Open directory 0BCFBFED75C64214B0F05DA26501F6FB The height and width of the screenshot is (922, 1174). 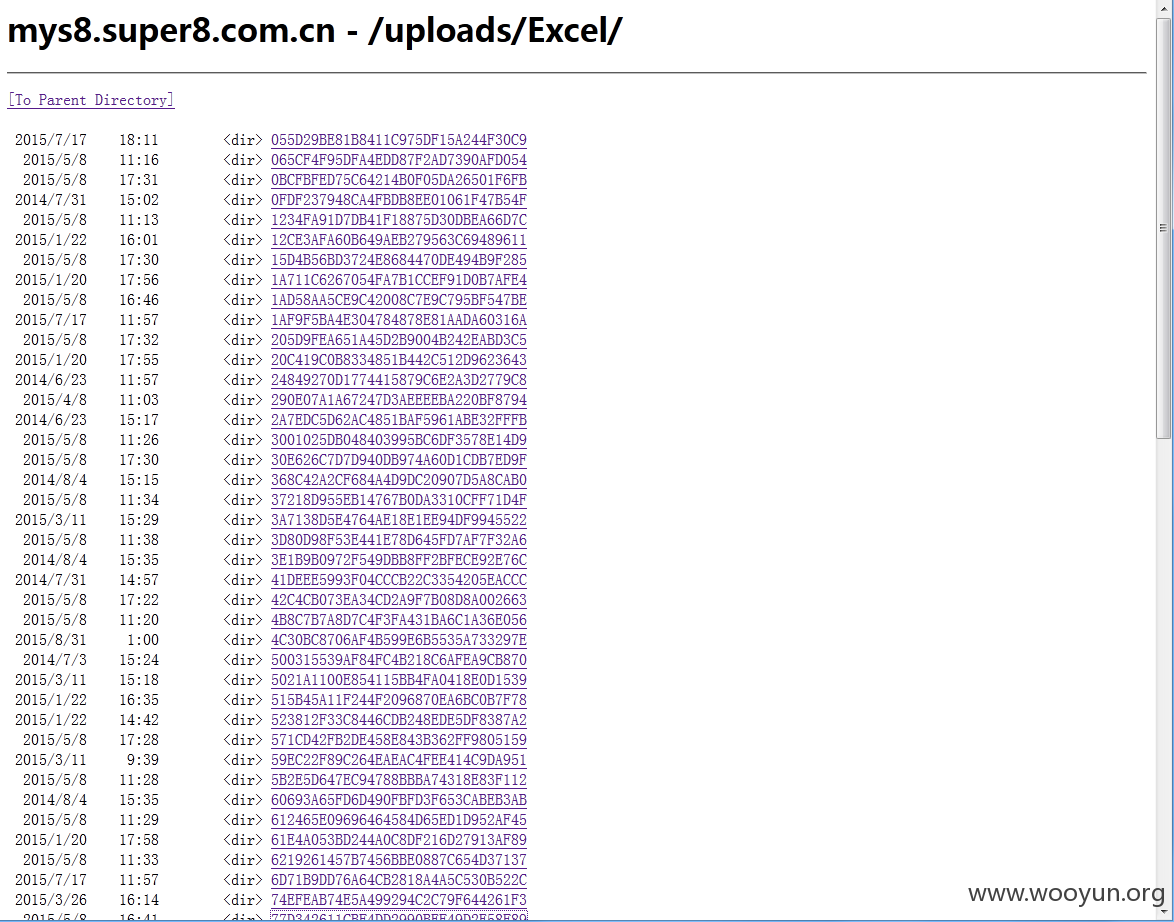click(398, 180)
